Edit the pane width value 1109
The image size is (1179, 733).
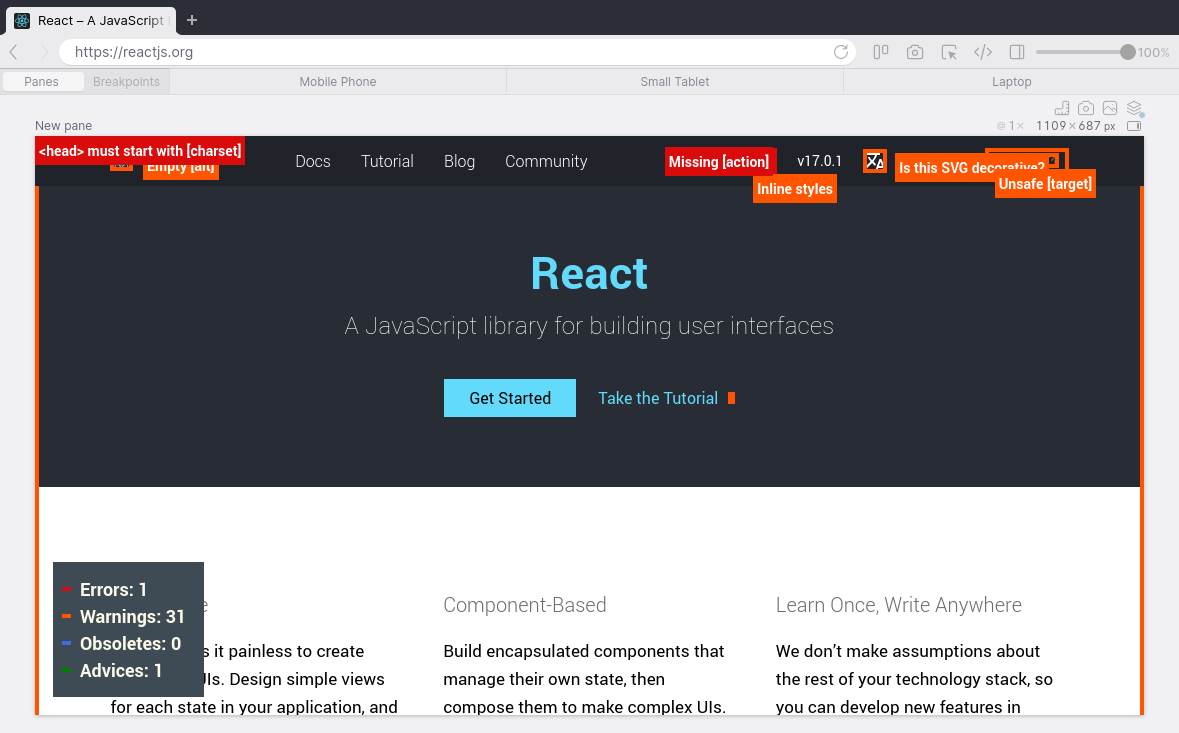point(1050,126)
